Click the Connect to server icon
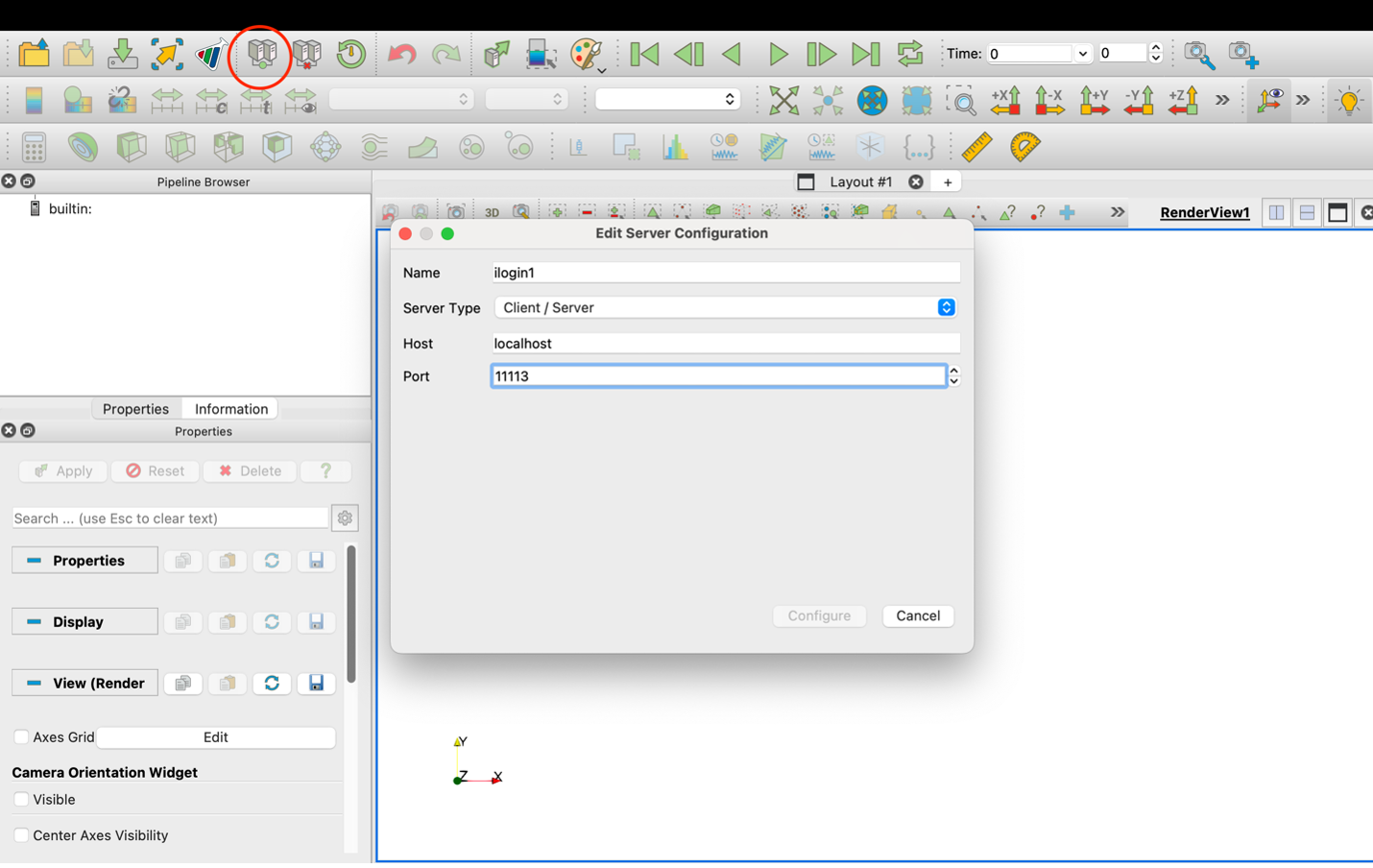This screenshot has width=1373, height=868. click(262, 54)
